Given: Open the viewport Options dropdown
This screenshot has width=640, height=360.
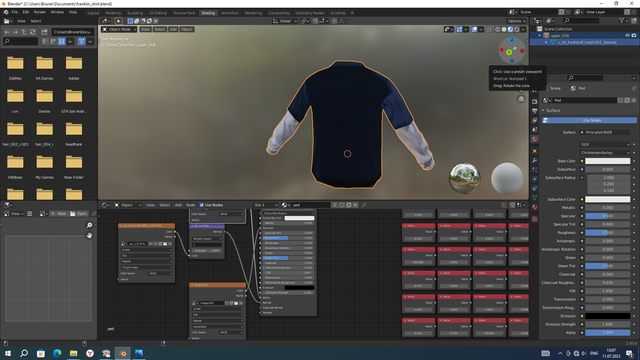Looking at the screenshot, I should [516, 21].
